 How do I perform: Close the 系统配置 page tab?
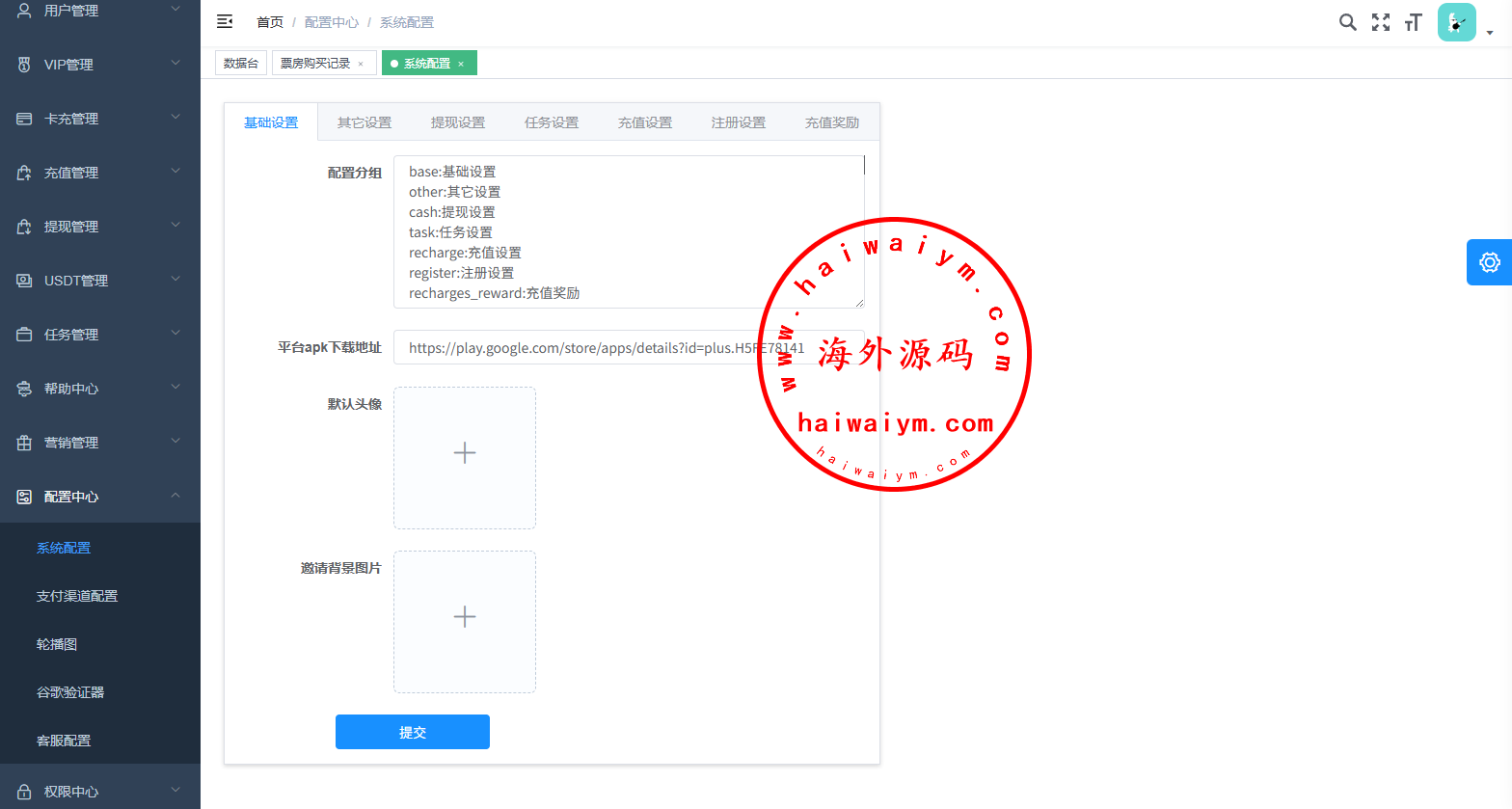pyautogui.click(x=461, y=64)
